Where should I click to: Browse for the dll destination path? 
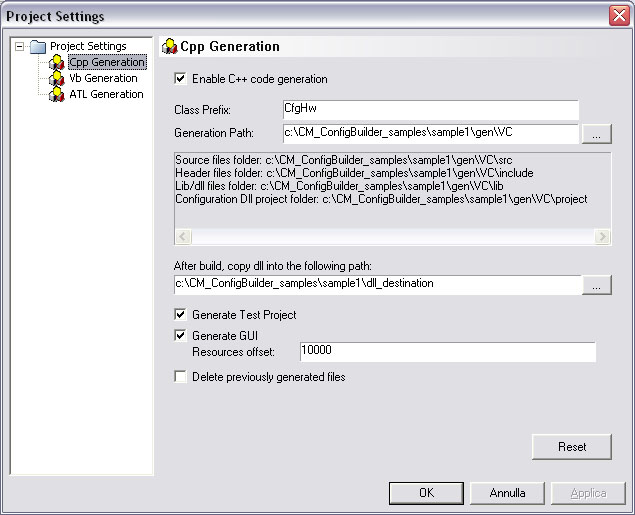click(596, 285)
